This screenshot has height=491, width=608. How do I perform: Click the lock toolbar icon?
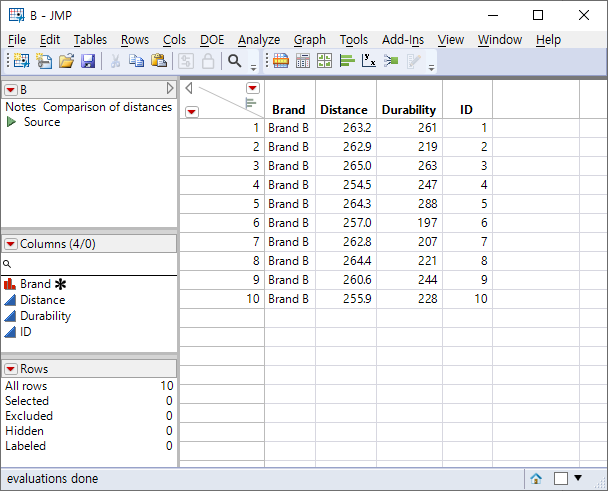coord(208,61)
